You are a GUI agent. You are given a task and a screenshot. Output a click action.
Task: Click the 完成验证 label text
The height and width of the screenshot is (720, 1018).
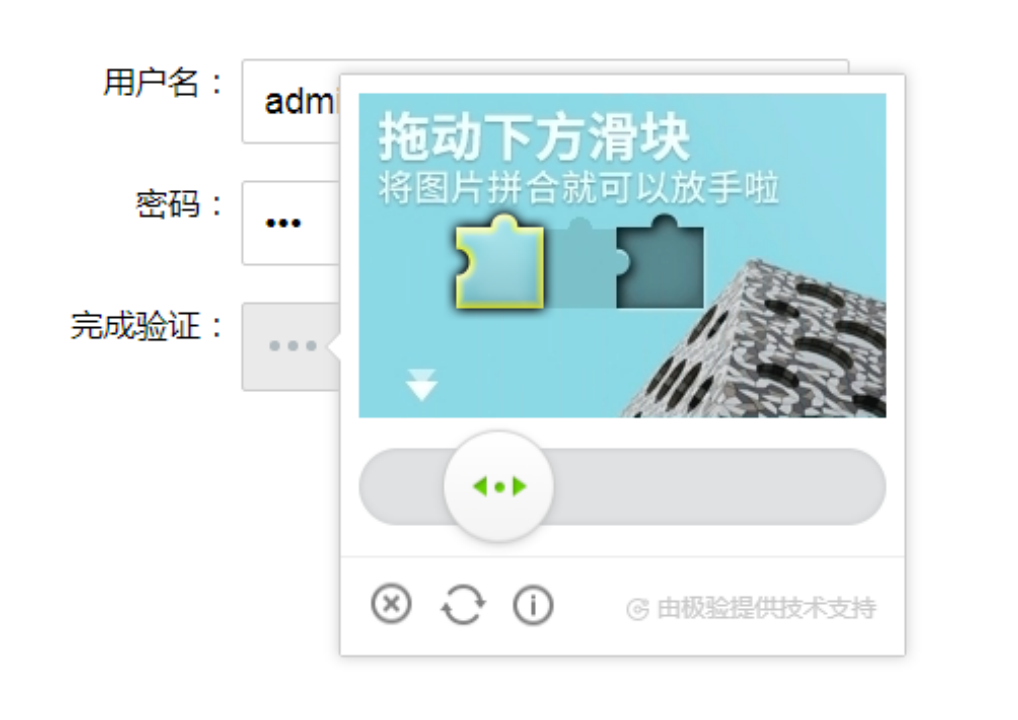[x=135, y=325]
